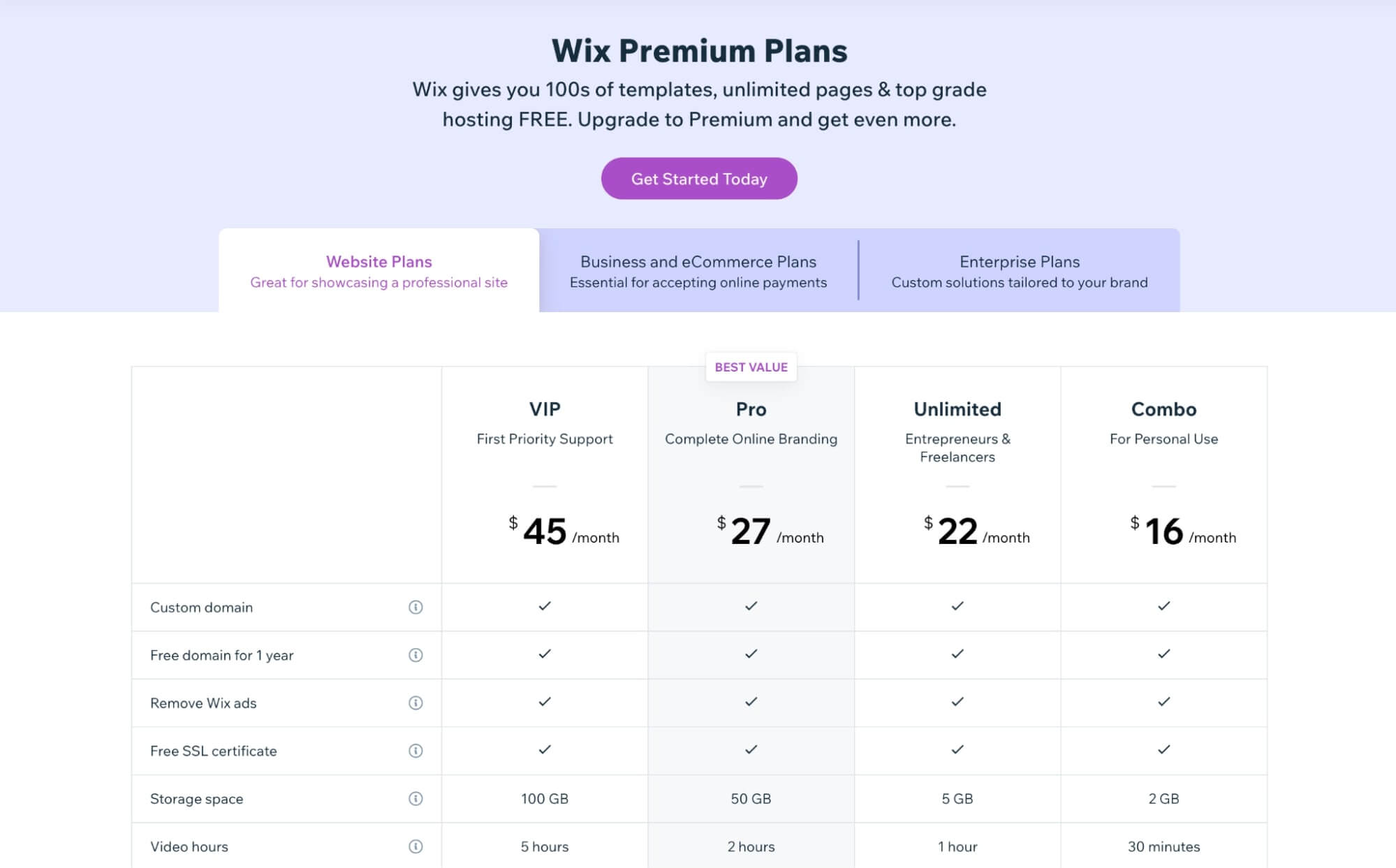Click the $45 /month VIP price
The image size is (1396, 868).
564,531
